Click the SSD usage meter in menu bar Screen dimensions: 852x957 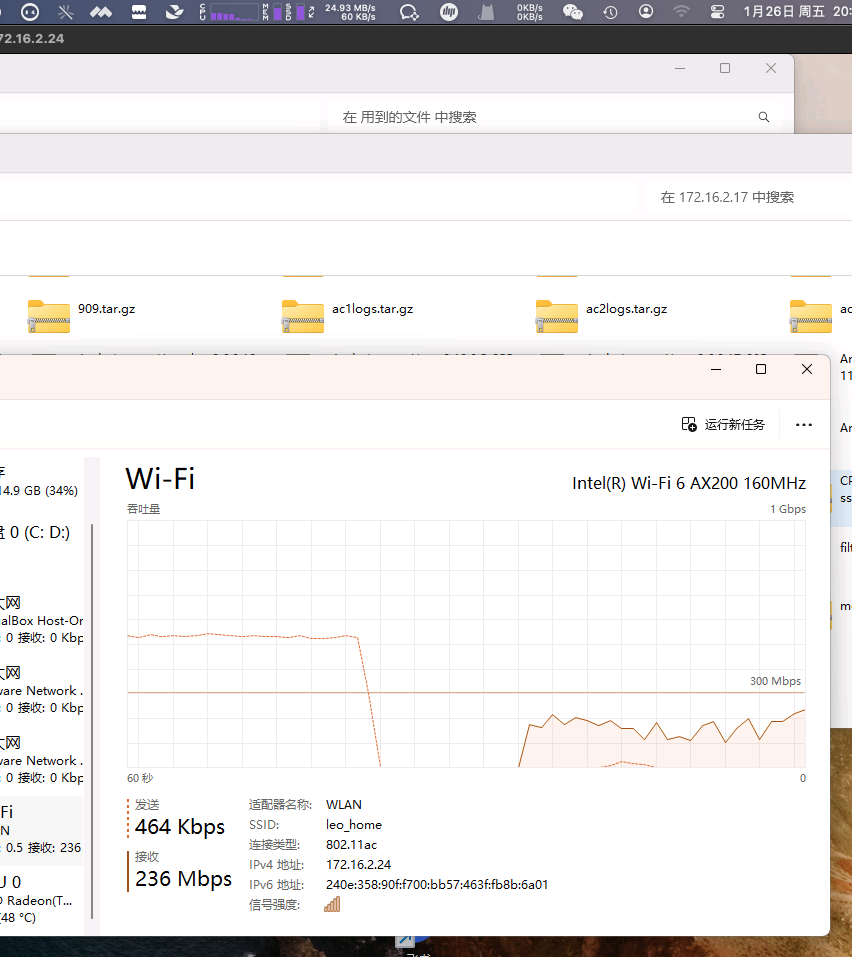[x=295, y=12]
